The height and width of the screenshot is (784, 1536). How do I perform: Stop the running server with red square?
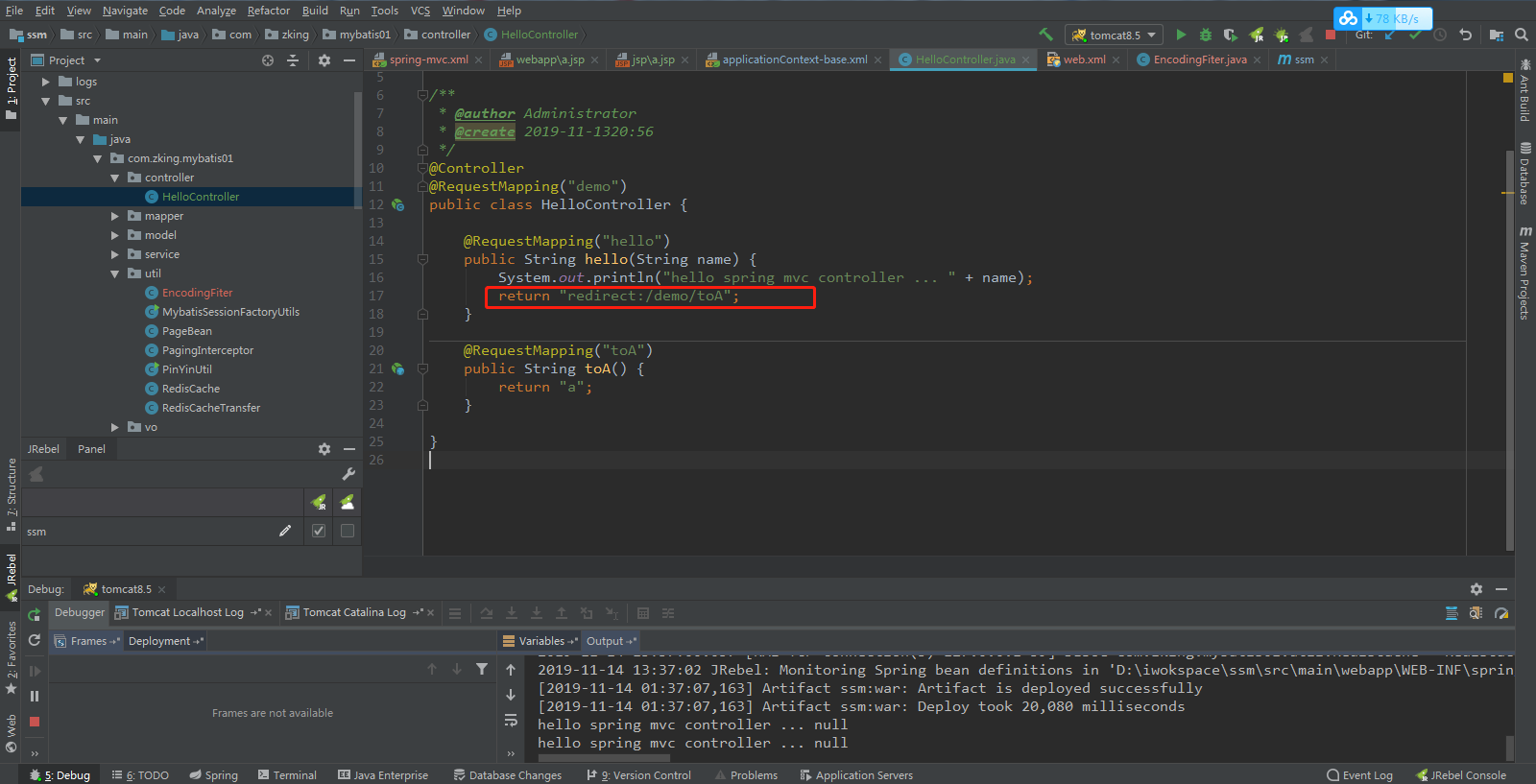[1331, 35]
